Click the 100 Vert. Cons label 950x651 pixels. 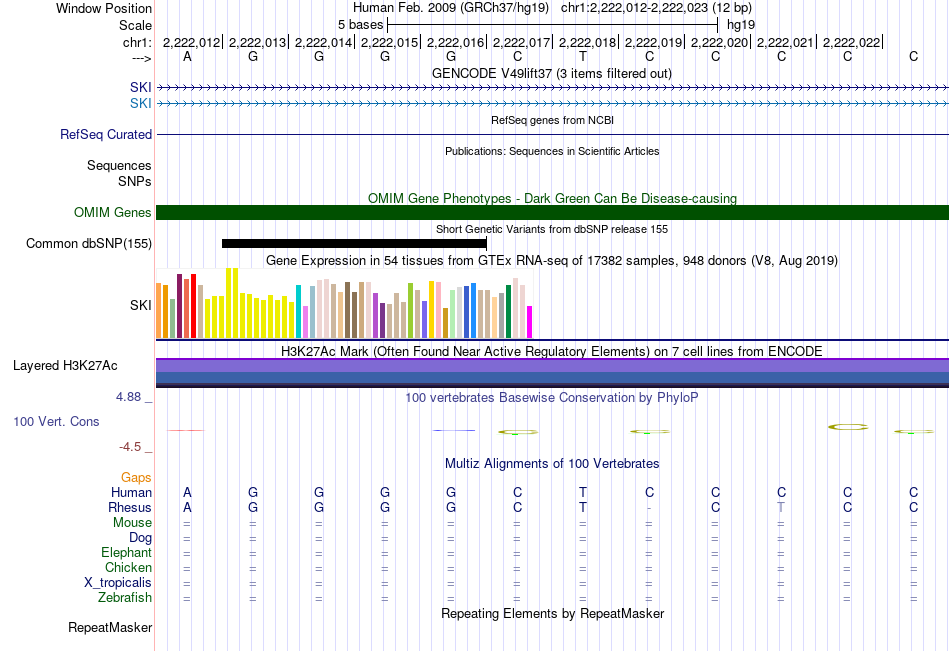coord(56,421)
